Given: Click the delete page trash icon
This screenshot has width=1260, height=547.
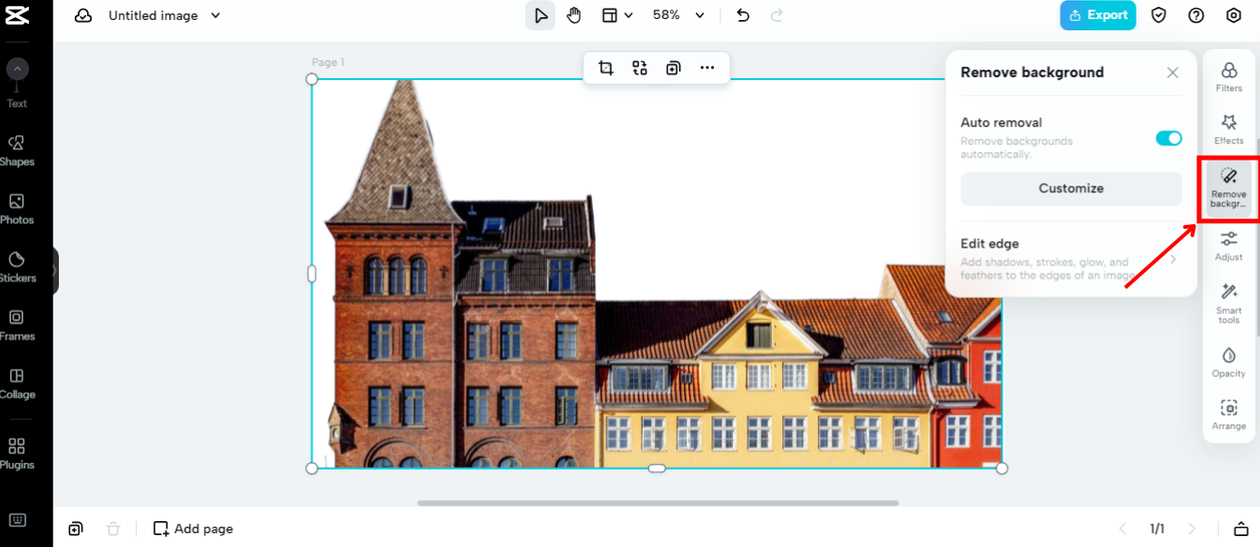Looking at the screenshot, I should tap(113, 528).
